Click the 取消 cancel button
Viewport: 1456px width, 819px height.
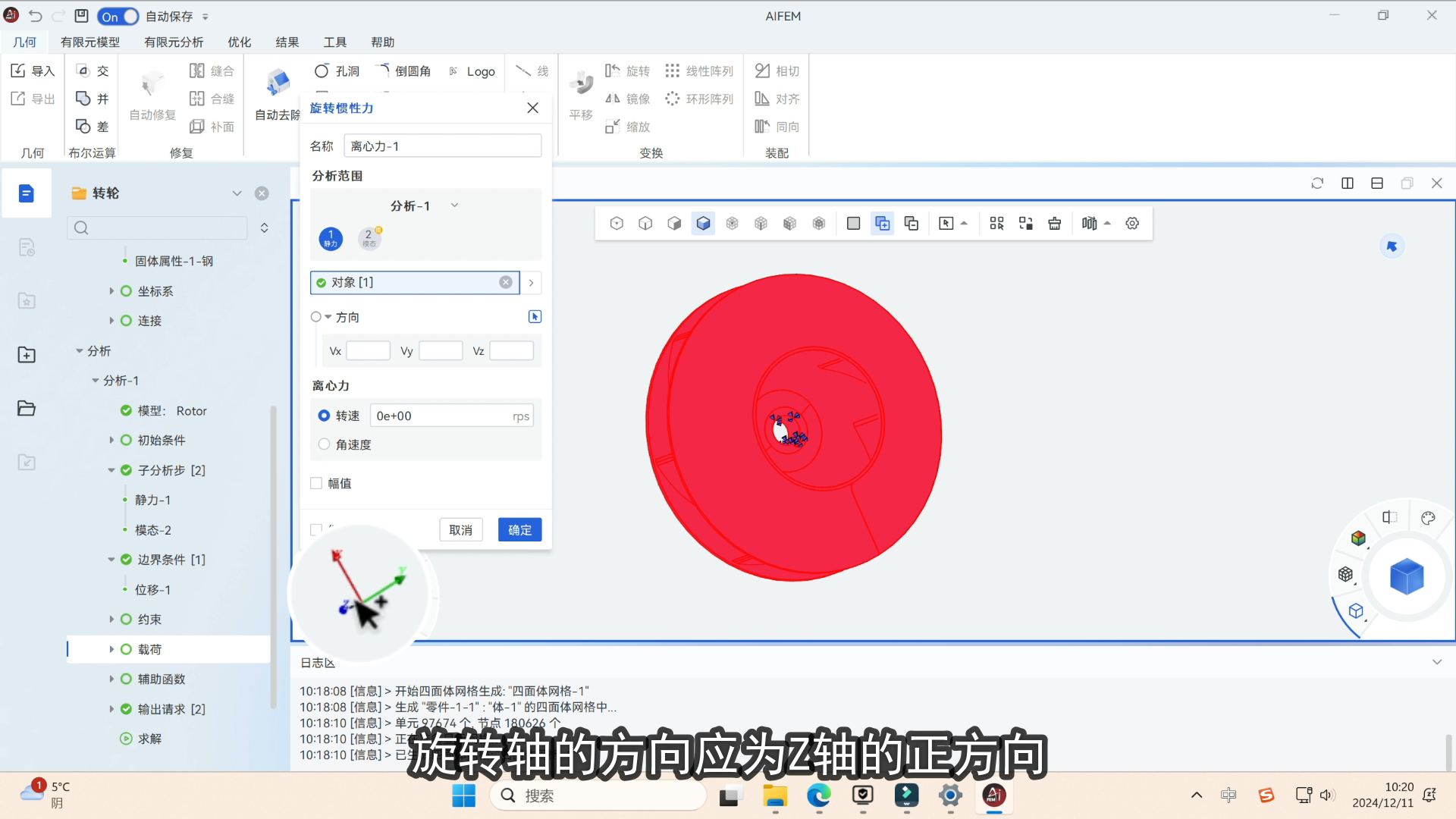(460, 530)
